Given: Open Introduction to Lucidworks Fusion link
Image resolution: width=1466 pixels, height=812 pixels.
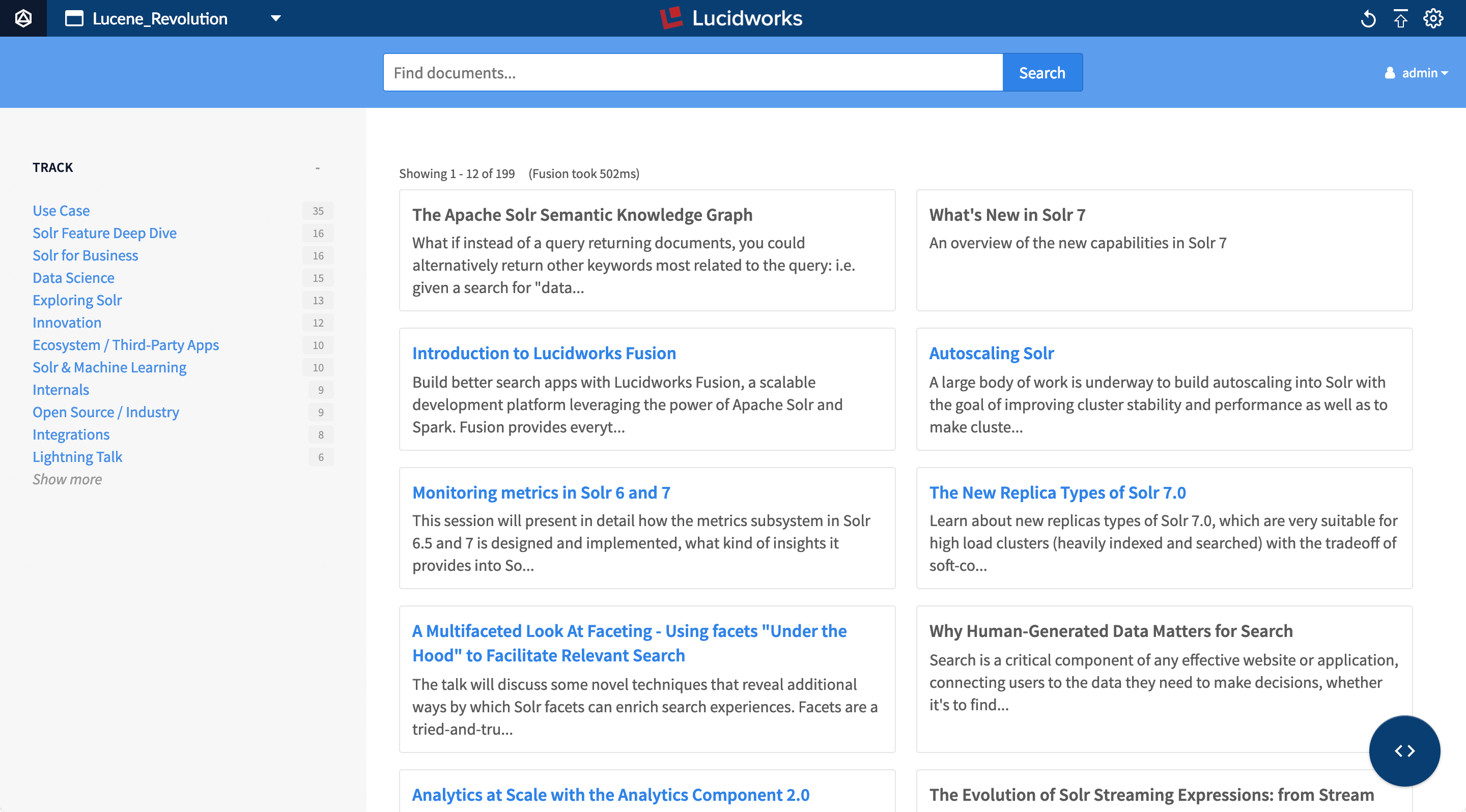Looking at the screenshot, I should [x=544, y=353].
